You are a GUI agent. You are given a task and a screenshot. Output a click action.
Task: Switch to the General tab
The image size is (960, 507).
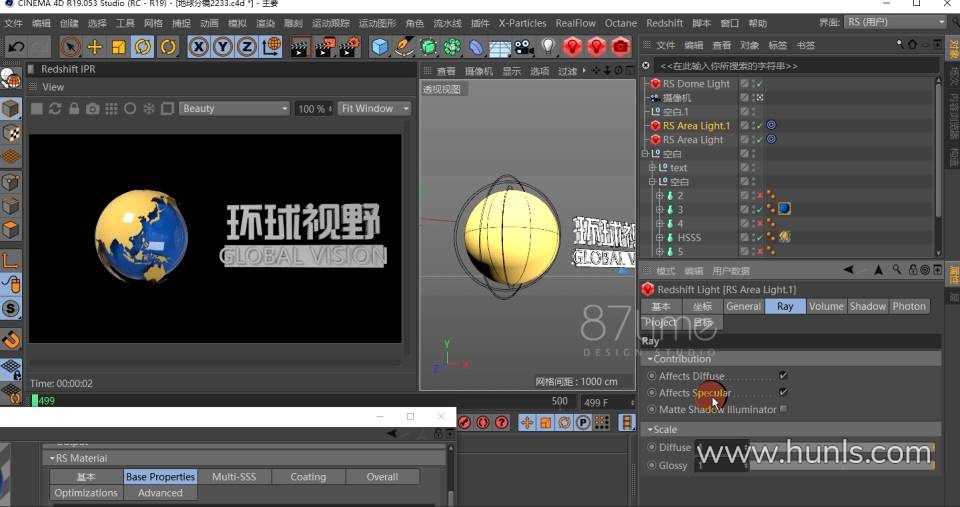743,306
